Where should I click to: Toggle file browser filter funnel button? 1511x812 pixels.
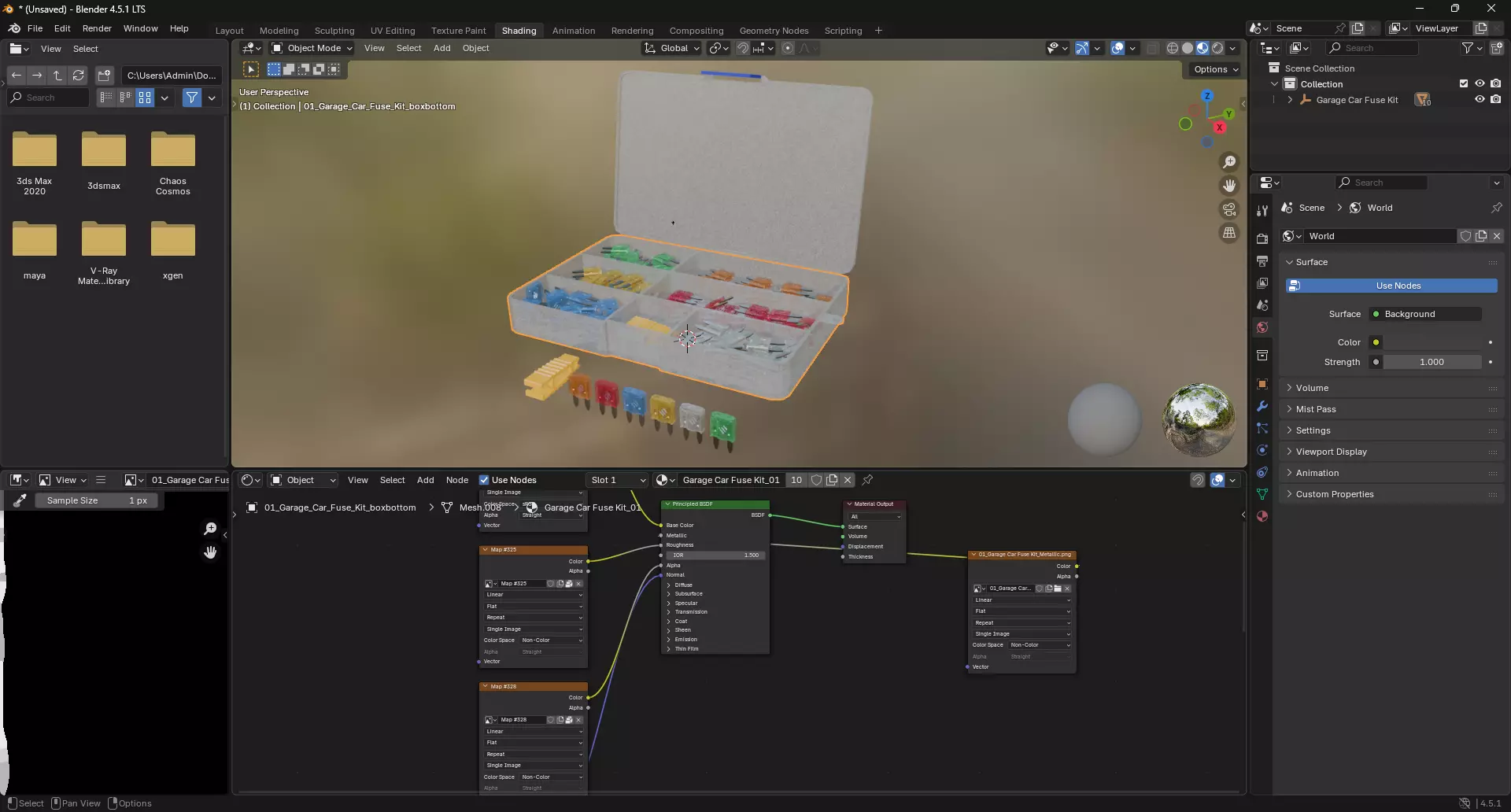click(x=192, y=98)
